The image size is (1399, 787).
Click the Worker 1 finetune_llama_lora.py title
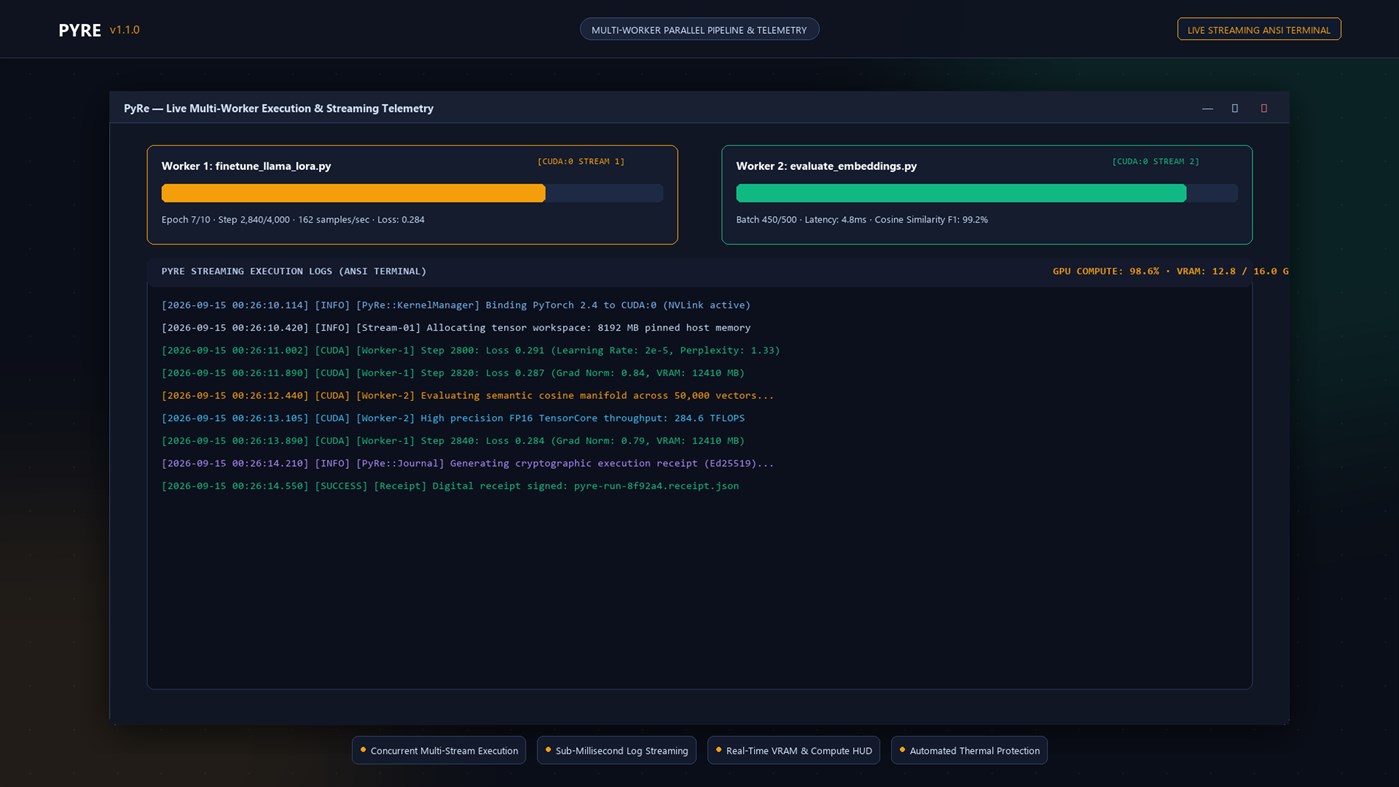point(246,166)
